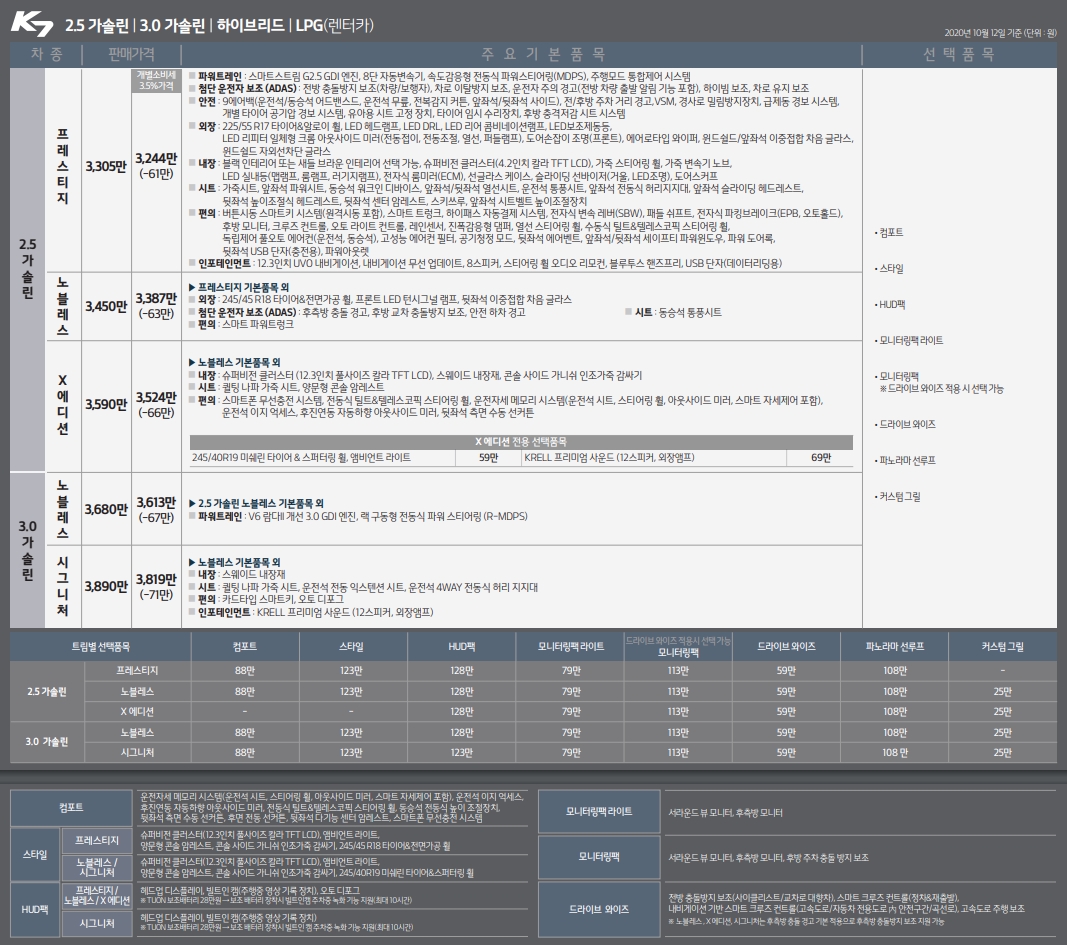Click '▶ 2.5 가솔린 노블레스 기본품목 외' heading

point(257,503)
